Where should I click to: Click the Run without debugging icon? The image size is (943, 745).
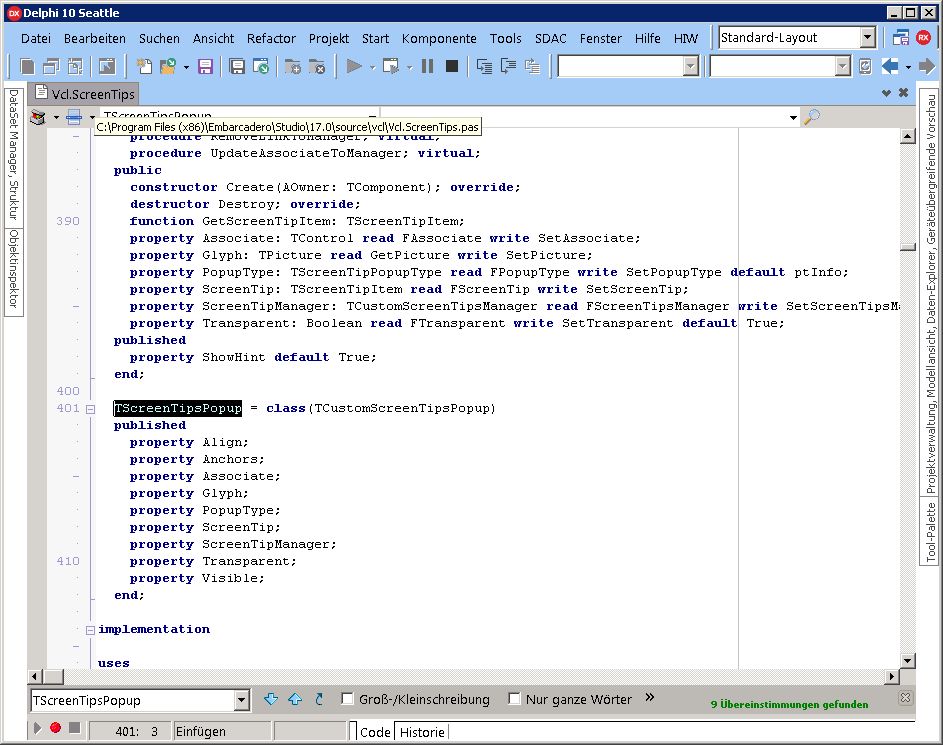tap(391, 66)
